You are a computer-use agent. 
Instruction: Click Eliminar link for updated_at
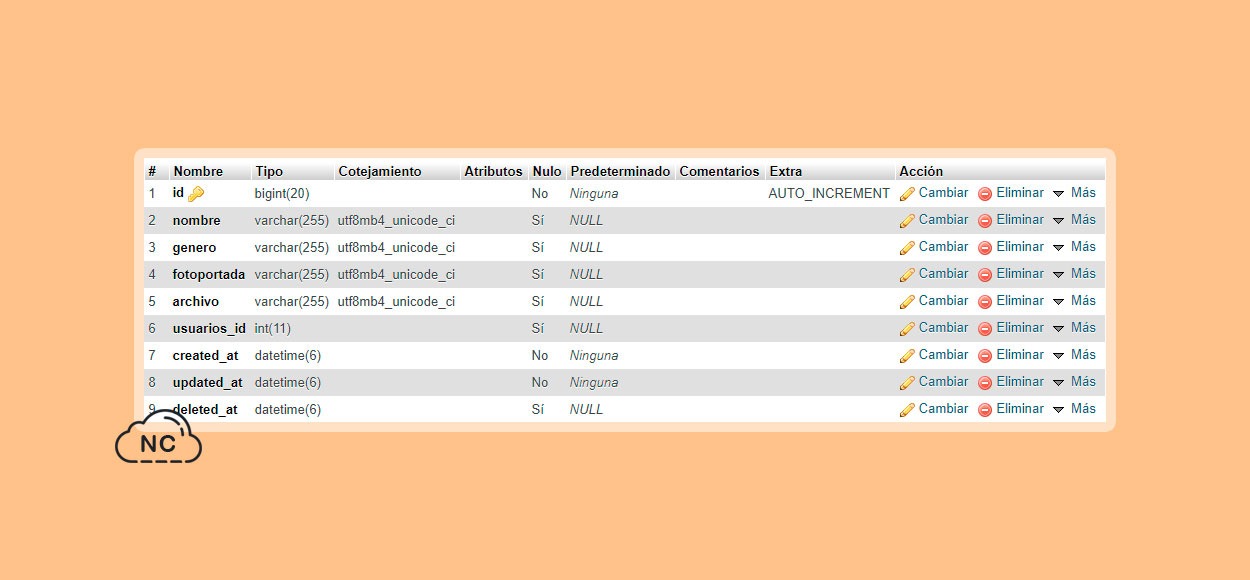[x=1020, y=382]
